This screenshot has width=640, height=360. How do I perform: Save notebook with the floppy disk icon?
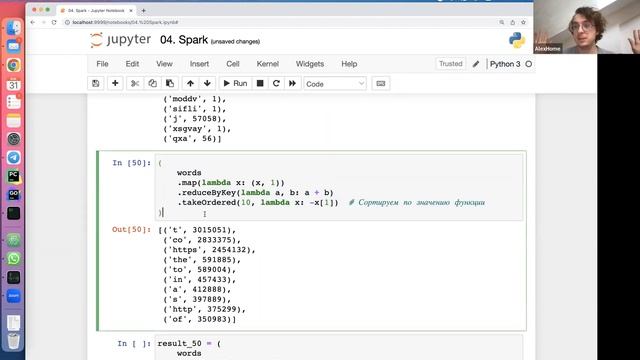coord(96,83)
